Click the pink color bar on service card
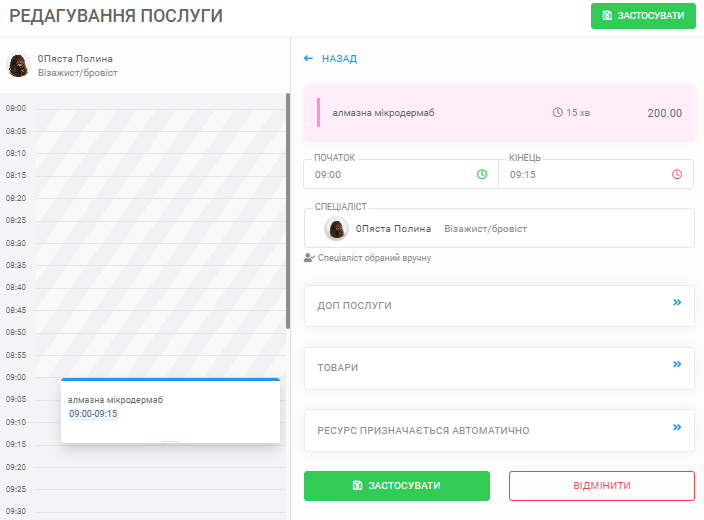 [x=318, y=113]
